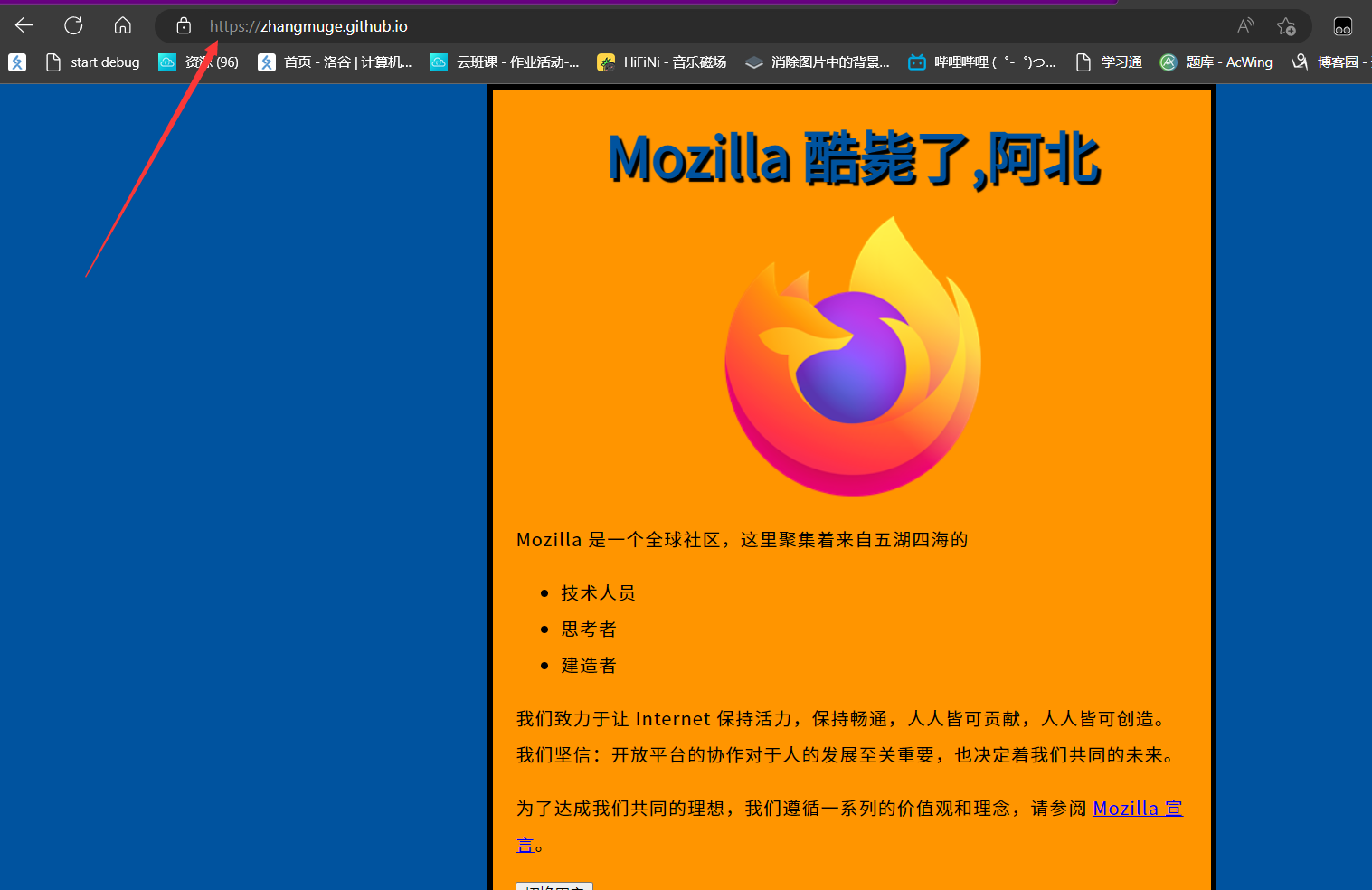This screenshot has height=890, width=1372.
Task: Open the 云班课 - 作业活动 bookmark
Action: pos(505,62)
